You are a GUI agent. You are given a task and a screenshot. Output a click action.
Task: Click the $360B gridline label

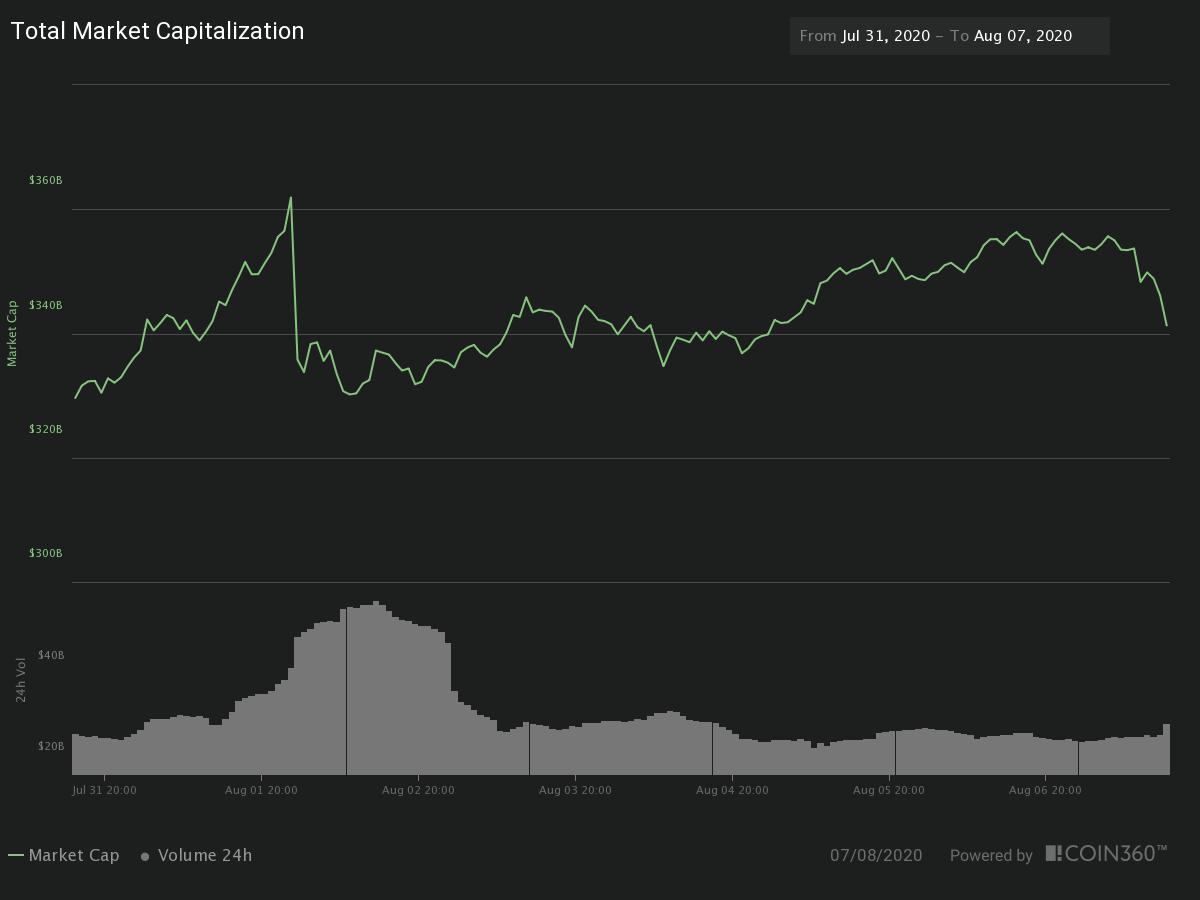[45, 180]
